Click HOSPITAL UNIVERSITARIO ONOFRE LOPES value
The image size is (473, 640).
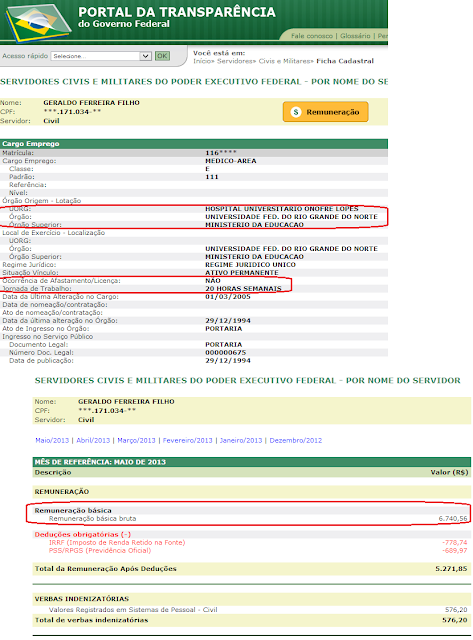tap(282, 209)
